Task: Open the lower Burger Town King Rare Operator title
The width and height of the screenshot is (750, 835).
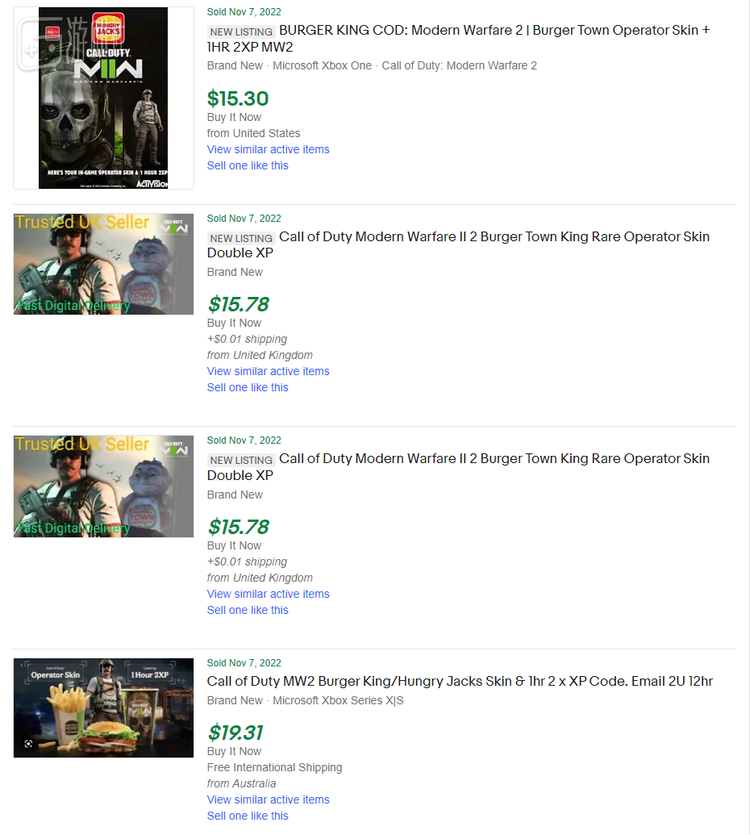Action: 458,467
